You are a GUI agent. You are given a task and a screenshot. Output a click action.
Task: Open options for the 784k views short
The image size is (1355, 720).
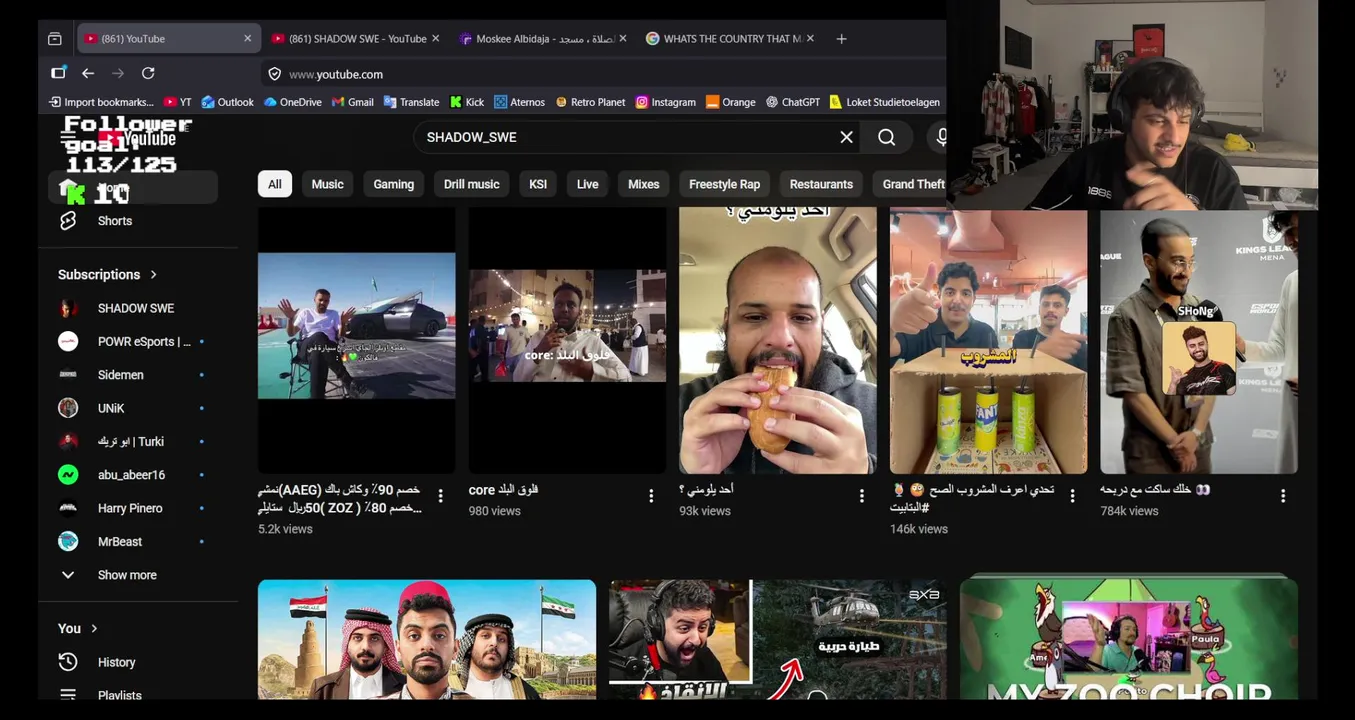coord(1283,496)
